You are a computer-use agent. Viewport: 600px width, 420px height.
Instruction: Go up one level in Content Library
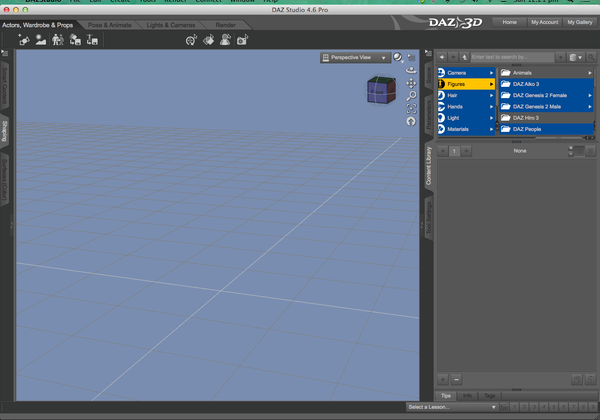(464, 57)
